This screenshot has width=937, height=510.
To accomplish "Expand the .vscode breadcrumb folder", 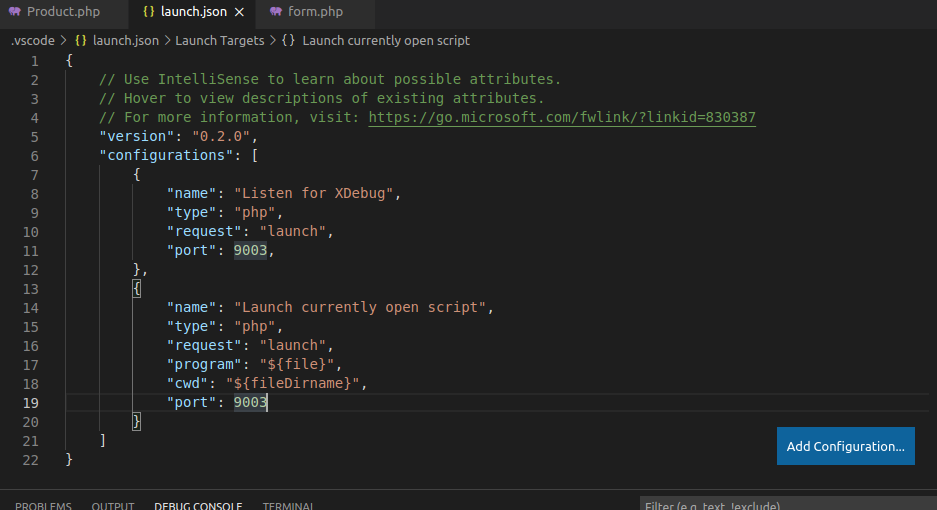I will 32,41.
